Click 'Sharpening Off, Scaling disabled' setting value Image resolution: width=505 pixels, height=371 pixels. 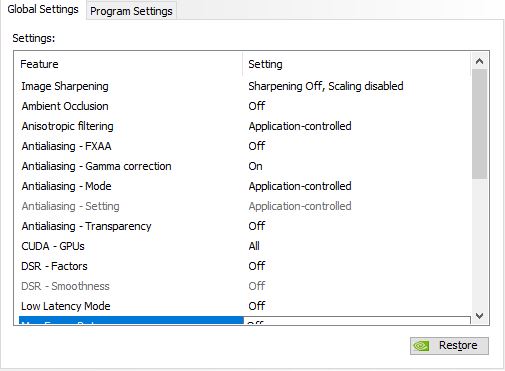click(326, 86)
